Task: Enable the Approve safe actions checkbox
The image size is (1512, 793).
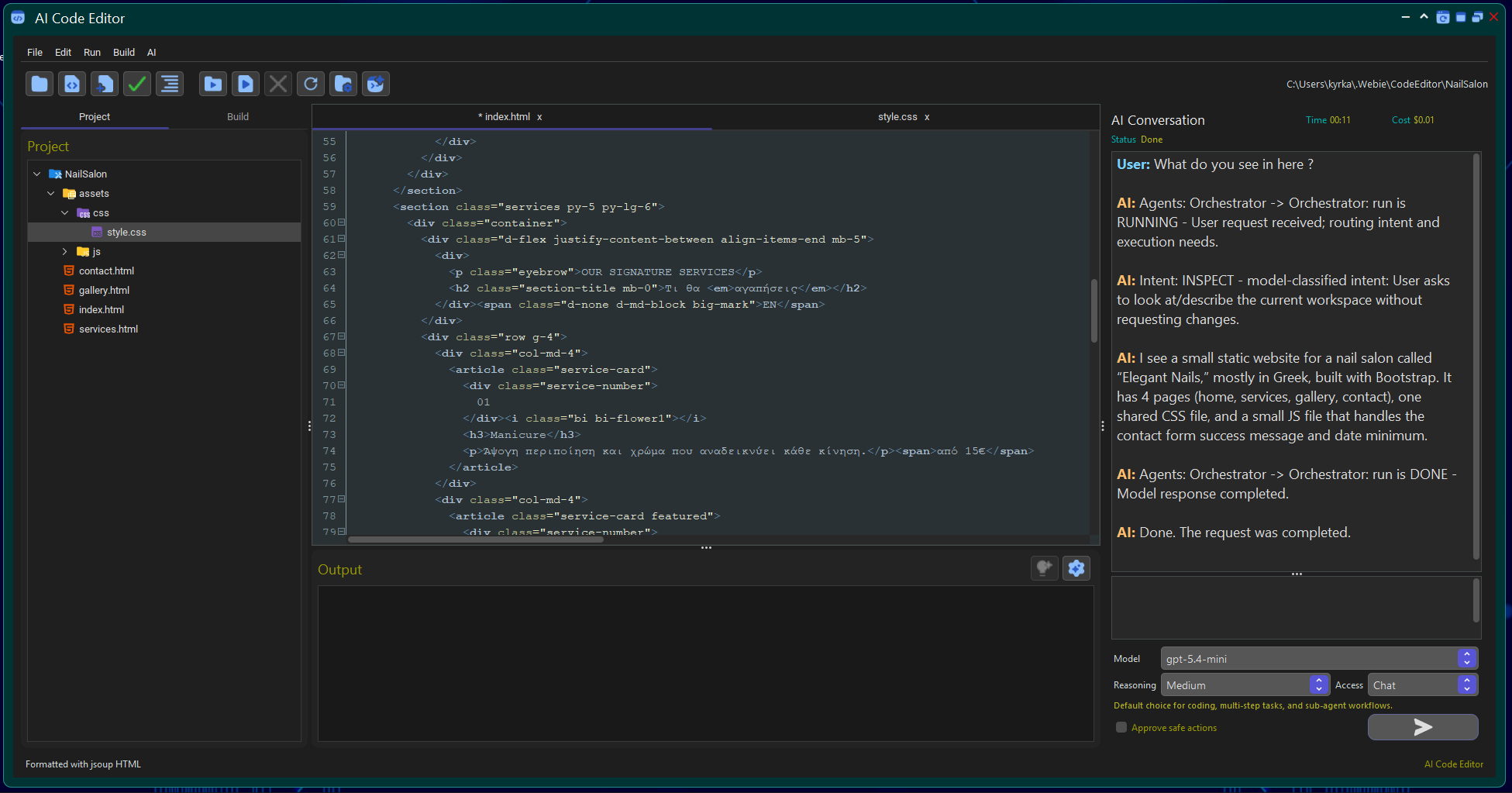Action: (1121, 727)
